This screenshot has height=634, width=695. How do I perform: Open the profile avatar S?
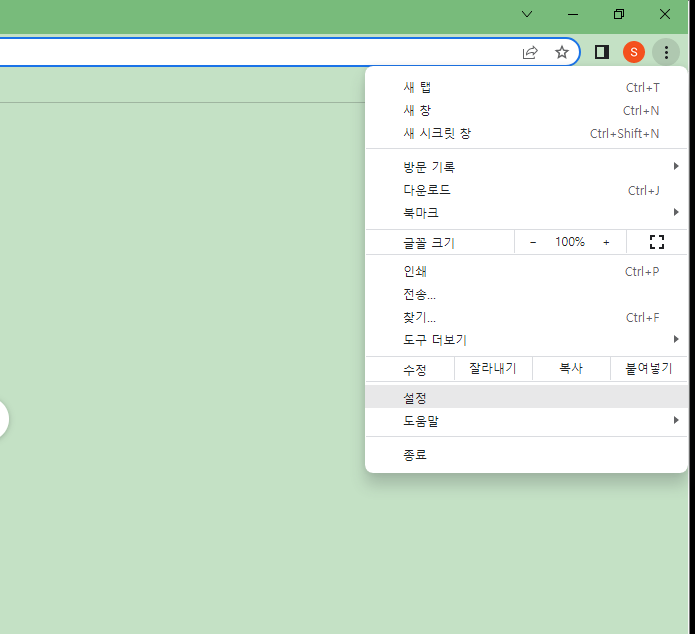click(634, 52)
